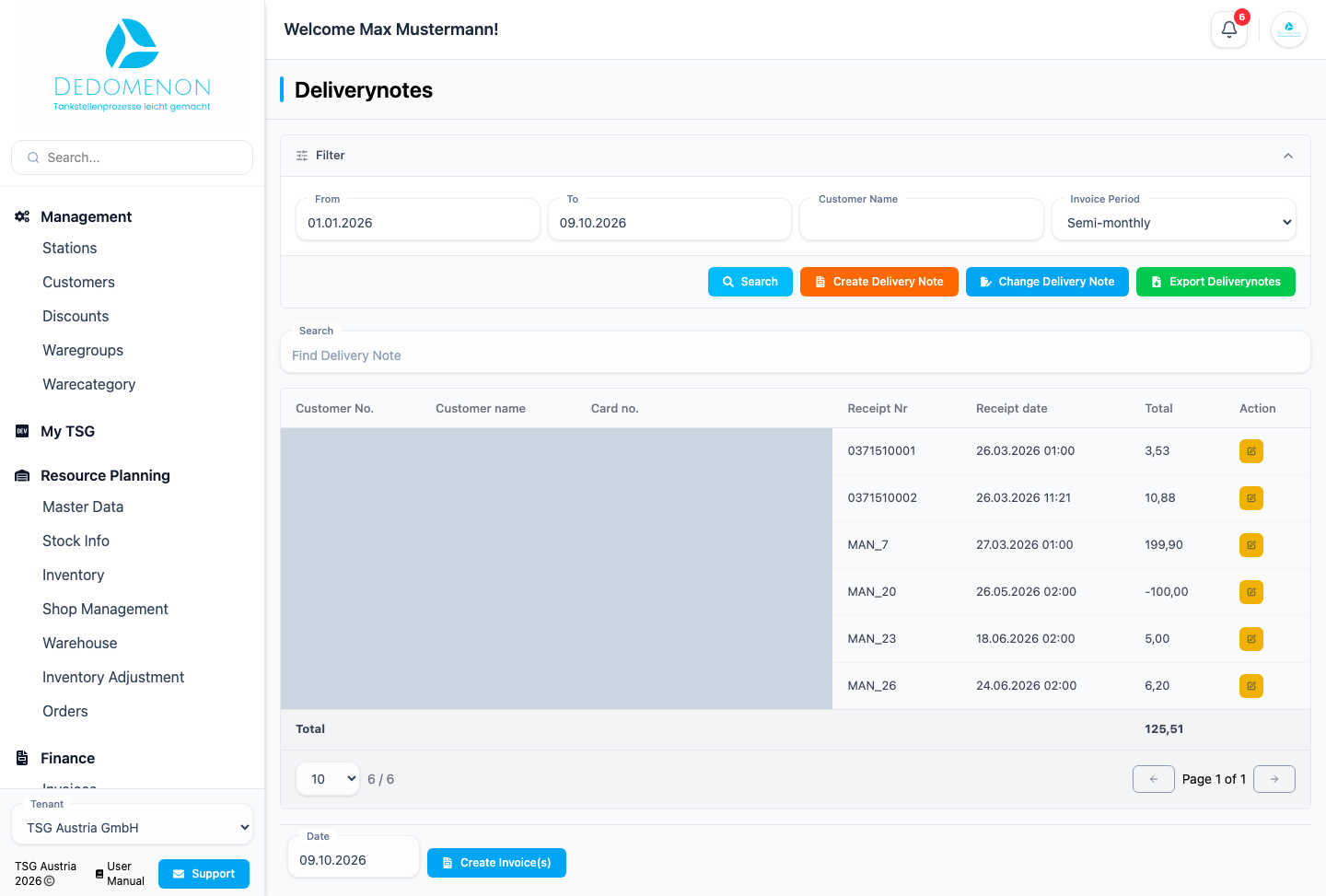Edit delivery note MAN_23
The image size is (1326, 896).
pyautogui.click(x=1250, y=639)
